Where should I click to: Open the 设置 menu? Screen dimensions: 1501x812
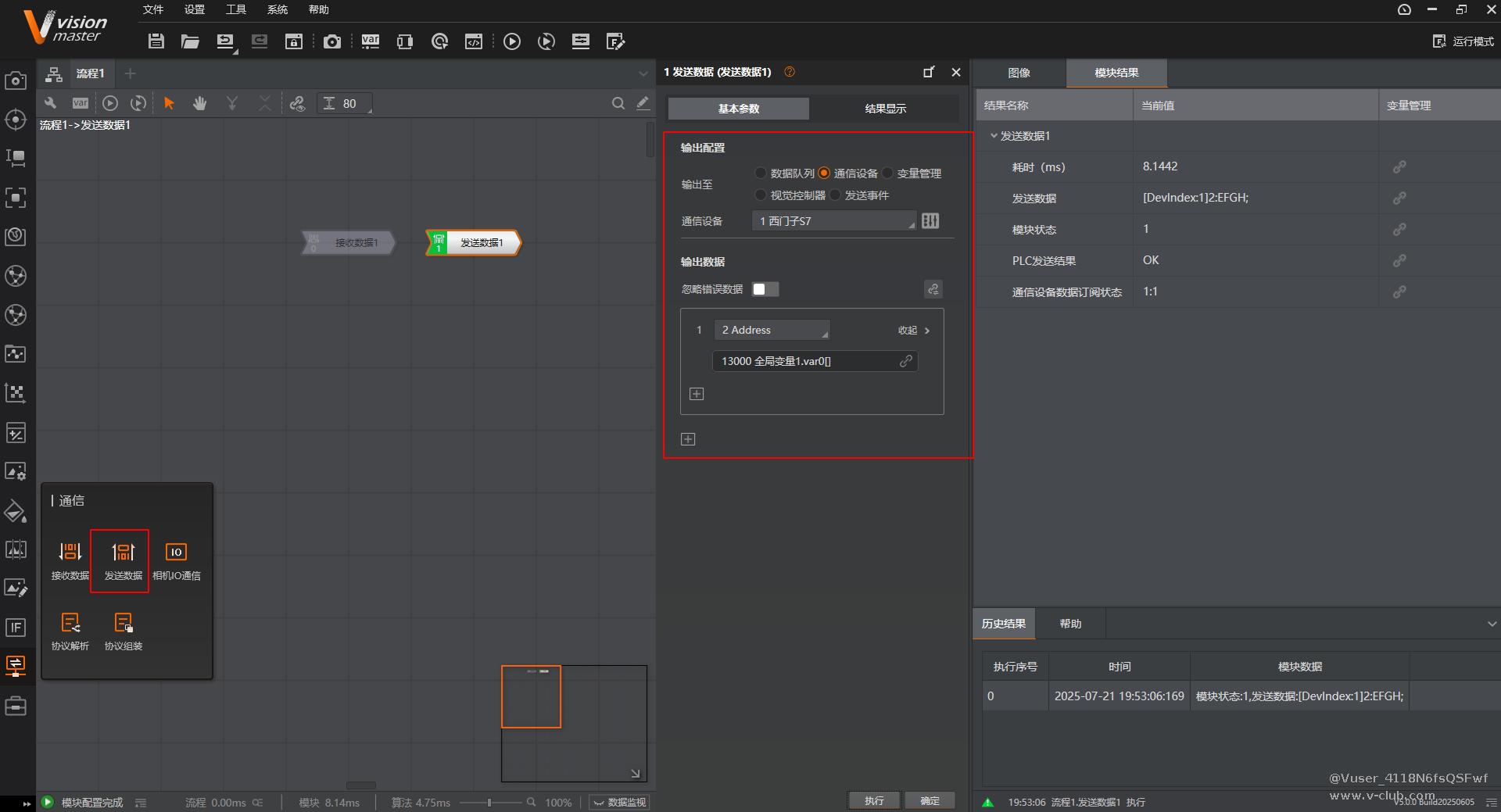point(195,9)
